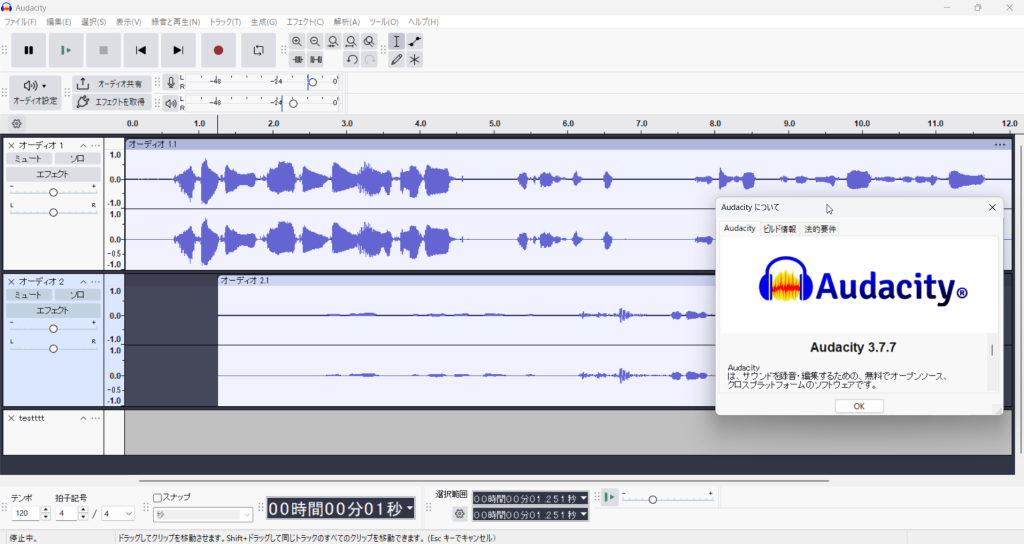Close the testttt label track
The image size is (1024, 544).
11,418
